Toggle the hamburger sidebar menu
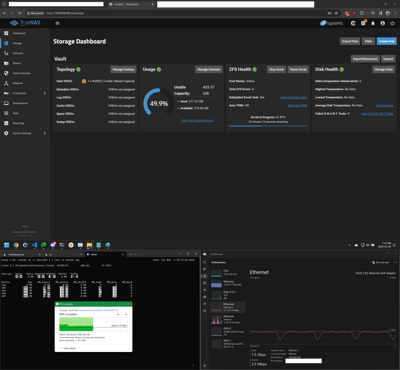This screenshot has height=370, width=400. pyautogui.click(x=57, y=23)
